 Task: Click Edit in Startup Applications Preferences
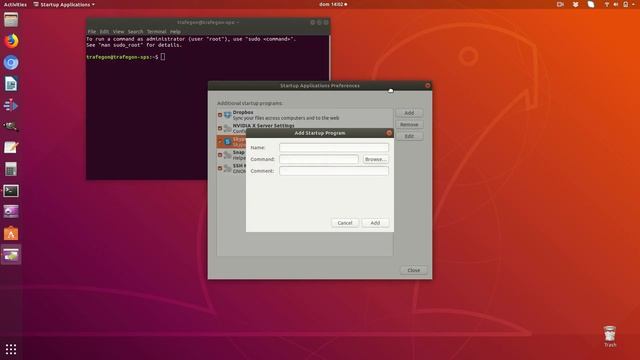[x=409, y=136]
